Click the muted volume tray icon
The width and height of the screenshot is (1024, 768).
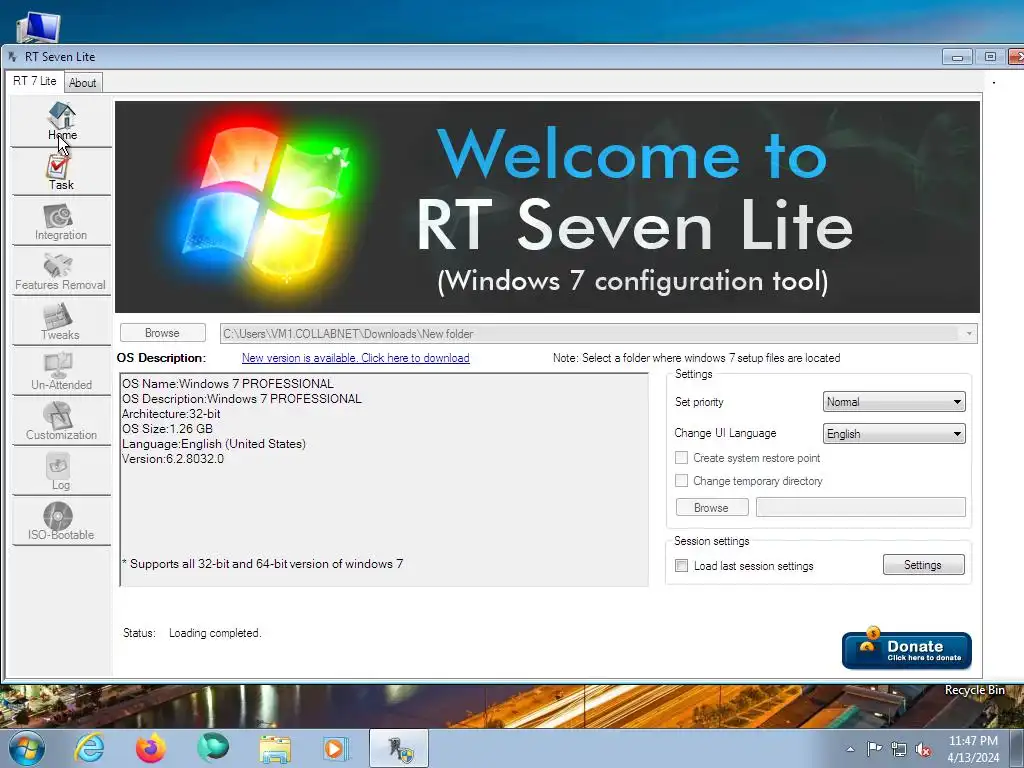923,749
